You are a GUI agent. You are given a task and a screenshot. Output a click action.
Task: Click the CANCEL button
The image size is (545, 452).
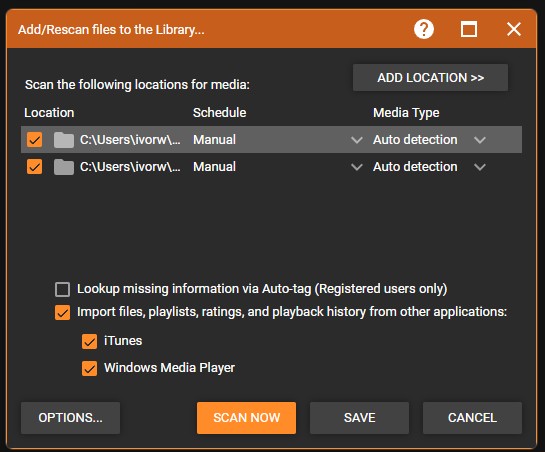(472, 418)
